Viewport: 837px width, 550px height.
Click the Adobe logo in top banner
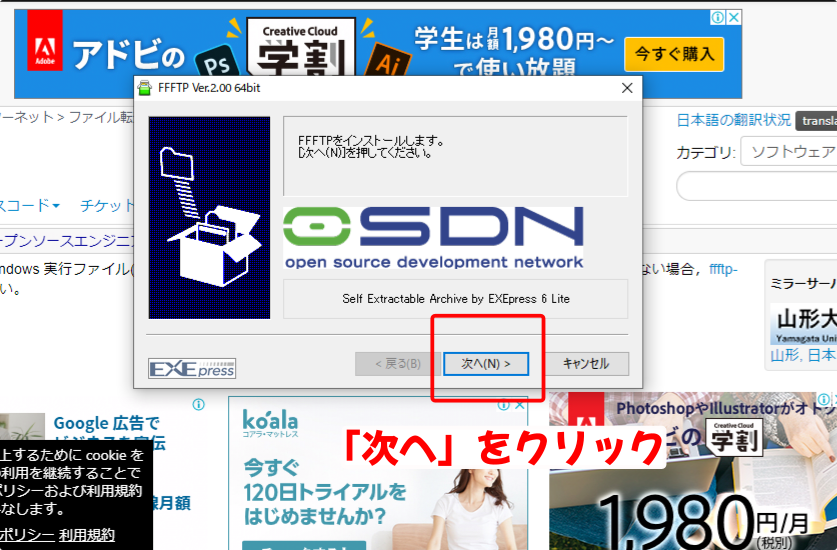pyautogui.click(x=45, y=41)
